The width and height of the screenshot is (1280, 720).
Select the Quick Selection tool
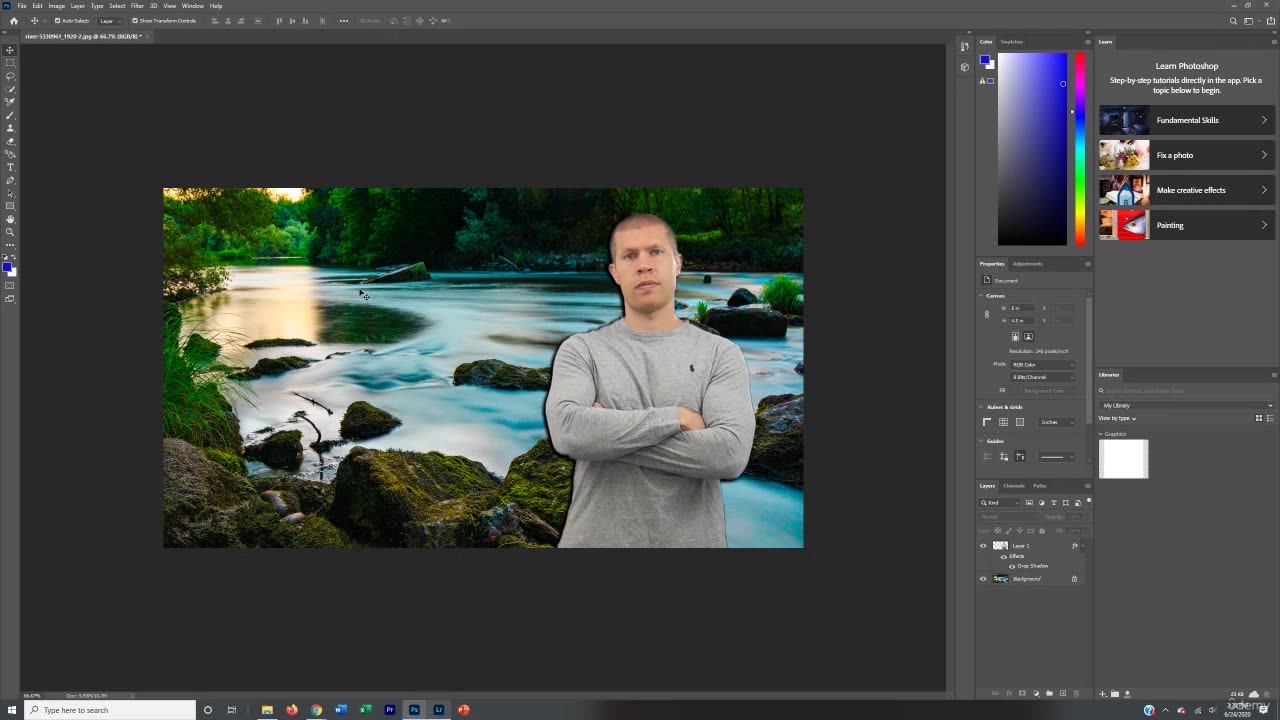(x=9, y=89)
